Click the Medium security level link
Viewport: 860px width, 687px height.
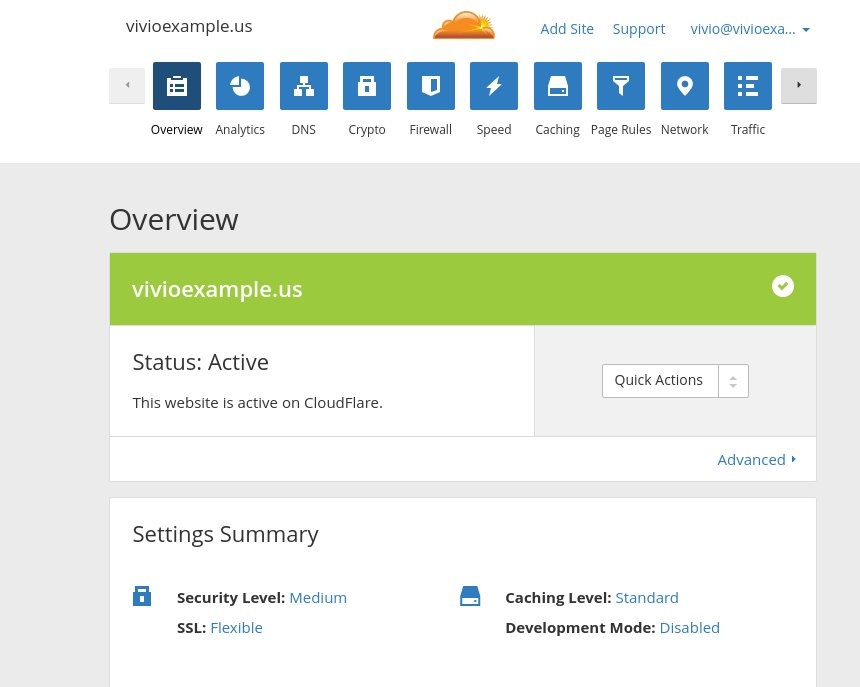click(318, 598)
